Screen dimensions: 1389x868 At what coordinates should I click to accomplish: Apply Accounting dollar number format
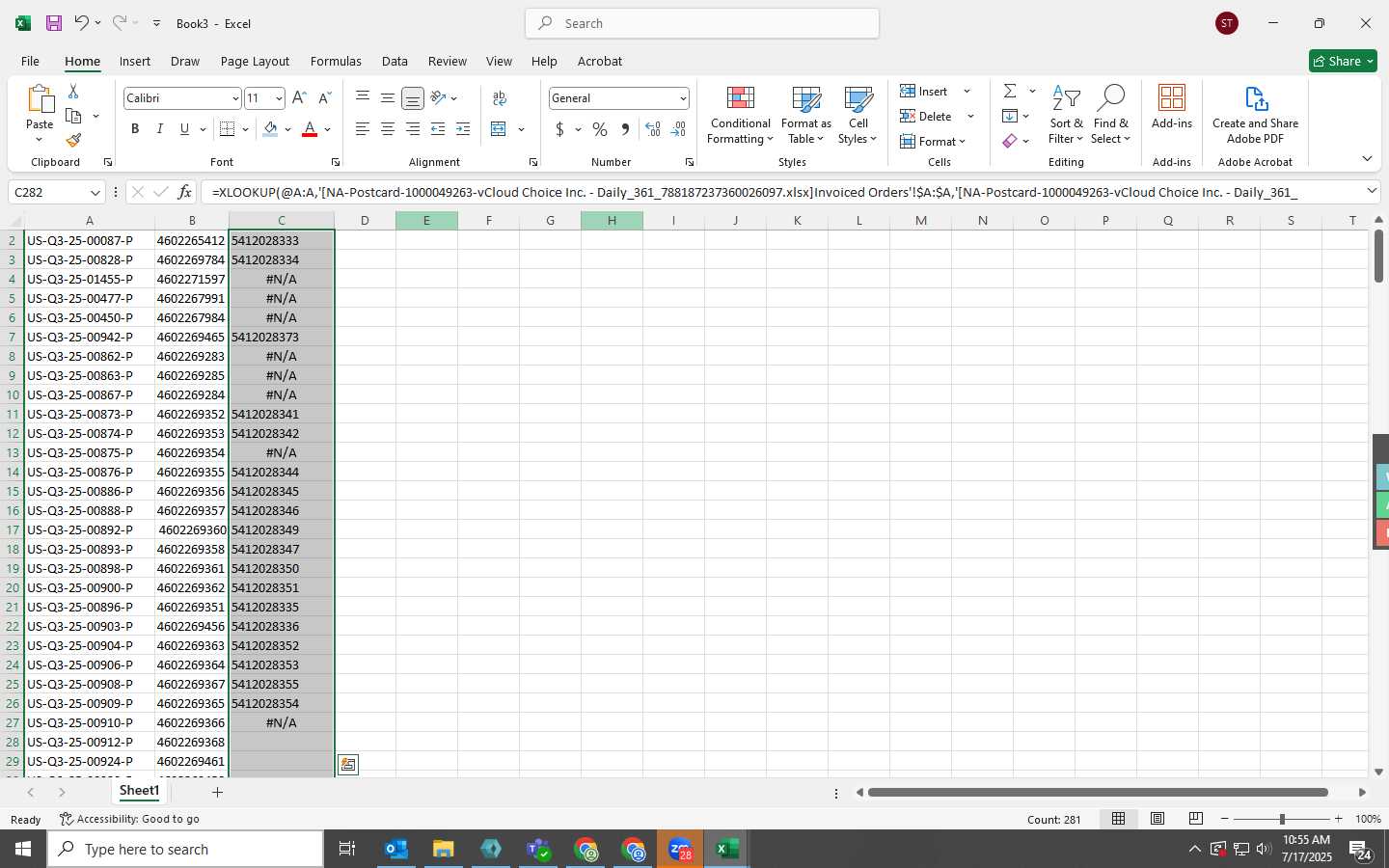[x=559, y=129]
